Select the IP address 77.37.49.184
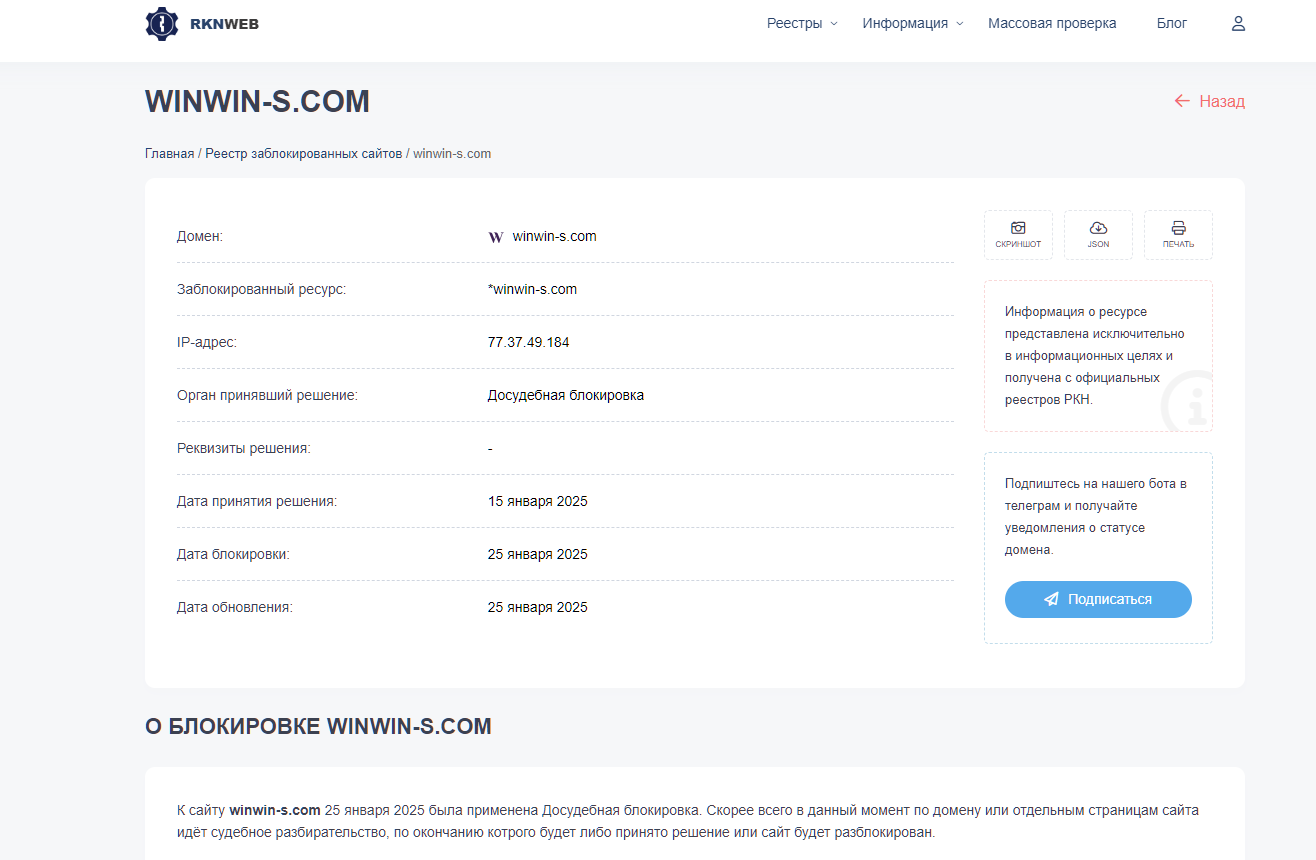The image size is (1316, 860). coord(529,342)
